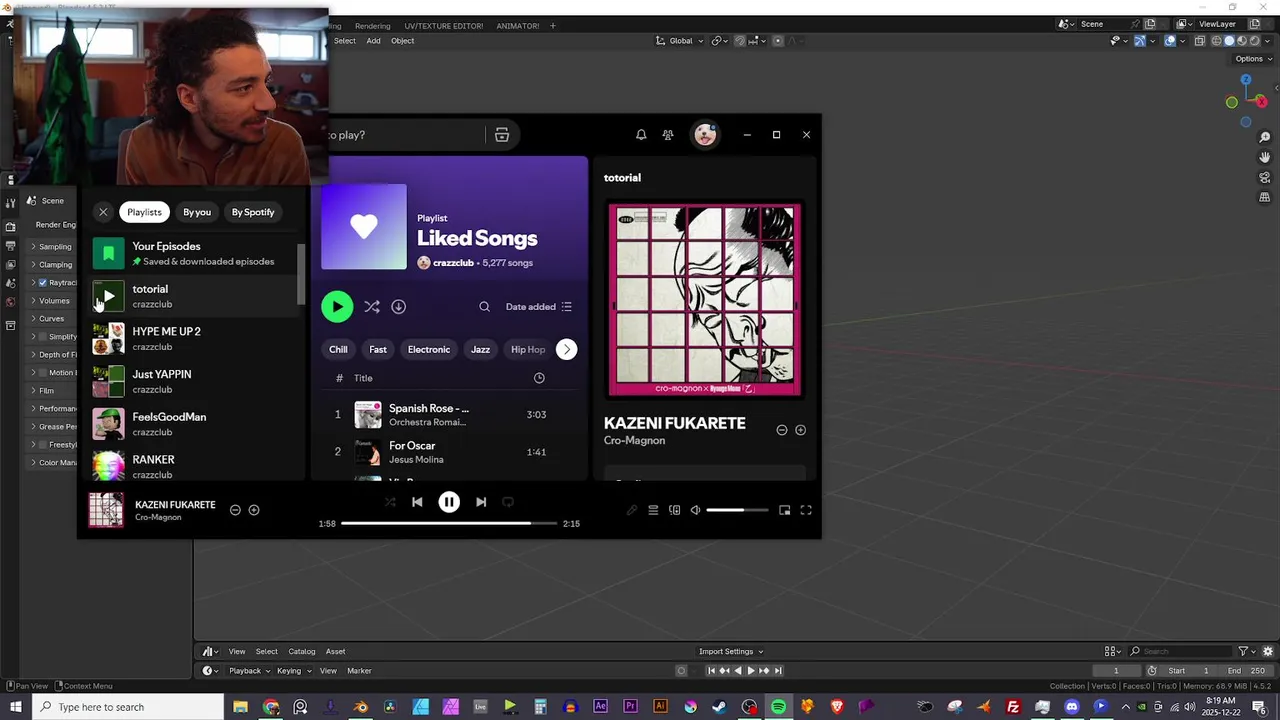The width and height of the screenshot is (1280, 720).
Task: Open Blender's Global orientation dropdown
Action: (680, 41)
